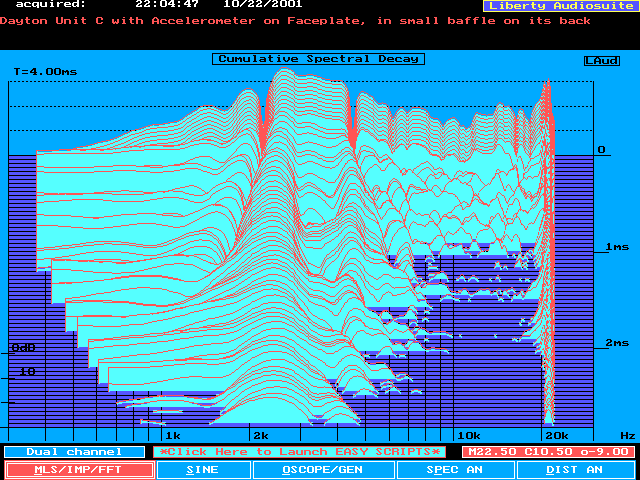This screenshot has height=480, width=640.
Task: Click the Dual channel indicator
Action: (x=74, y=452)
